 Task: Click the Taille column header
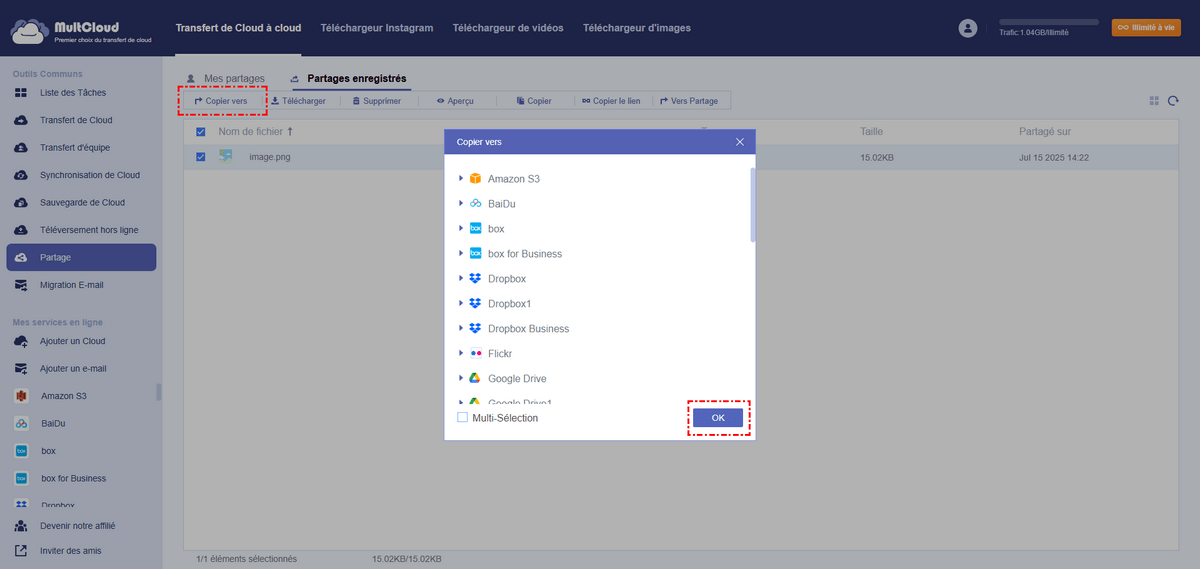click(x=871, y=131)
